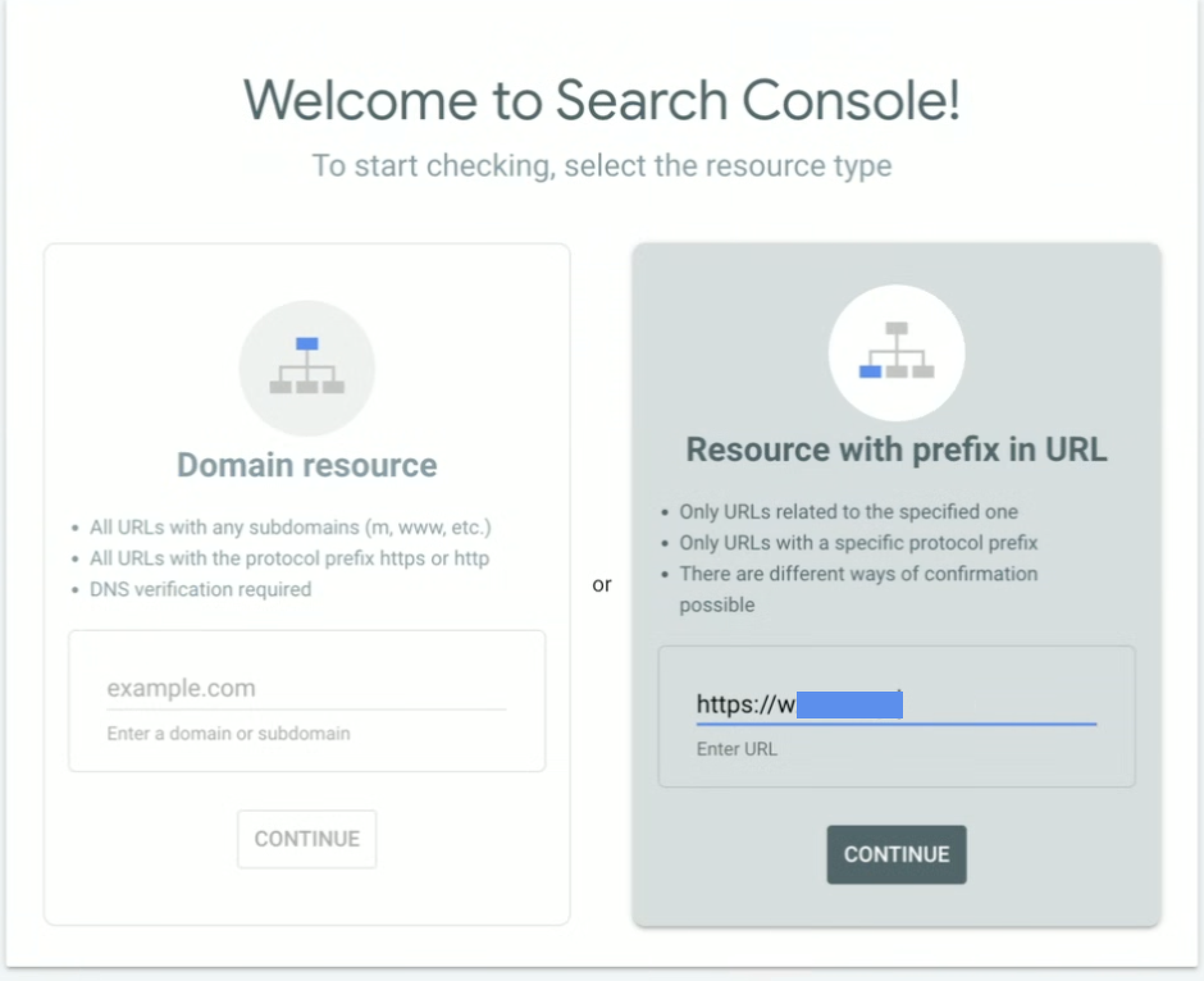The height and width of the screenshot is (981, 1204).
Task: Click the "Enter a domain or subdomain" hint
Action: (229, 733)
